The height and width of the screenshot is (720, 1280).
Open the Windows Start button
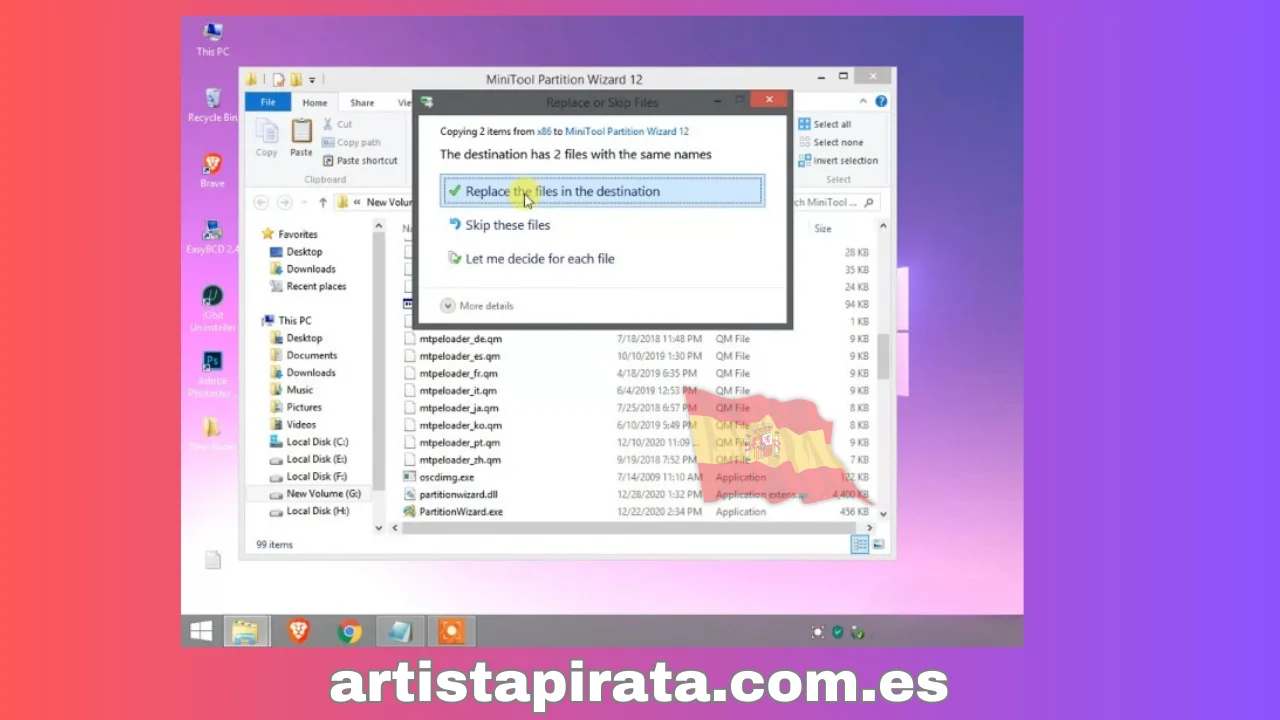point(201,631)
